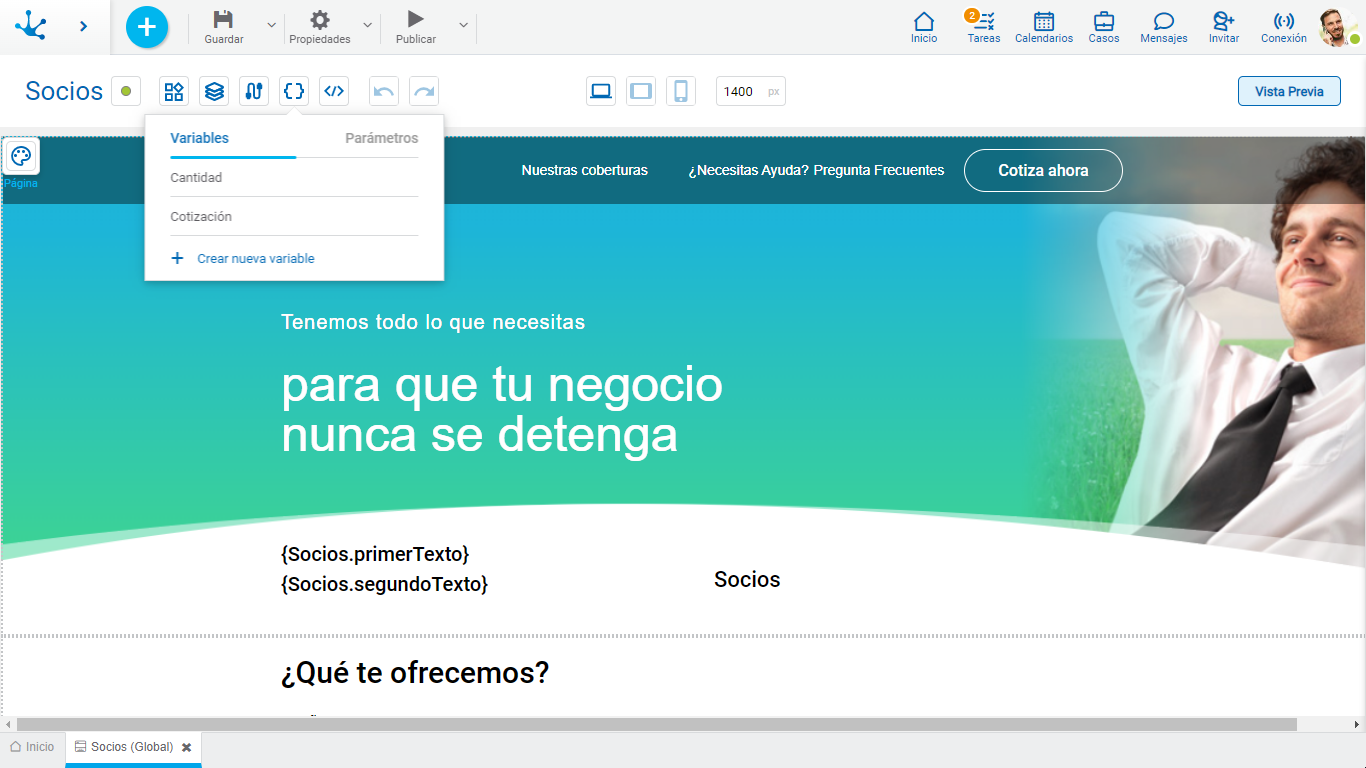Screen dimensions: 1366x768
Task: Select the {Socios.primerTexto} text
Action: pos(375,554)
